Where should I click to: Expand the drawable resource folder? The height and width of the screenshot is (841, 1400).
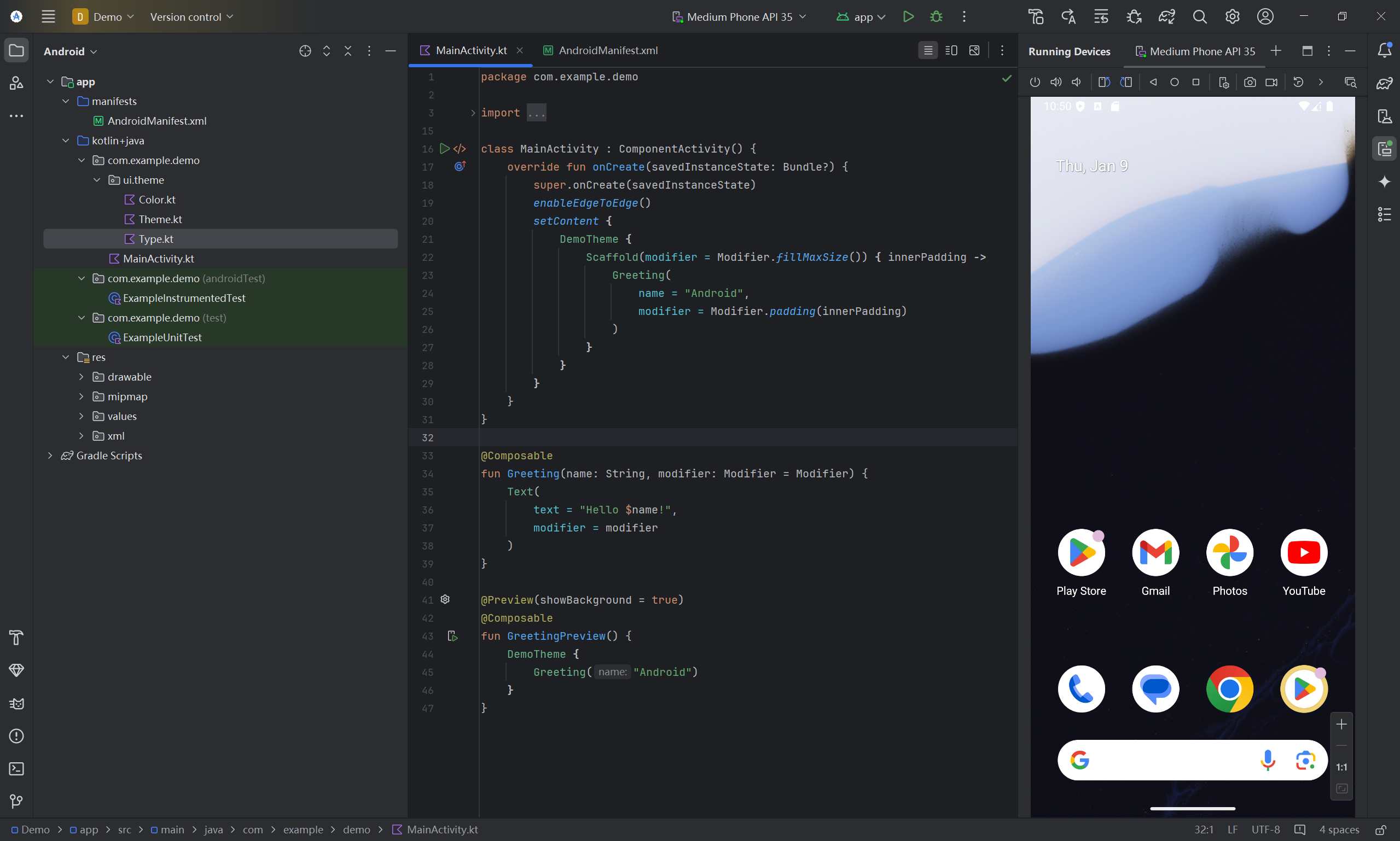pyautogui.click(x=81, y=377)
